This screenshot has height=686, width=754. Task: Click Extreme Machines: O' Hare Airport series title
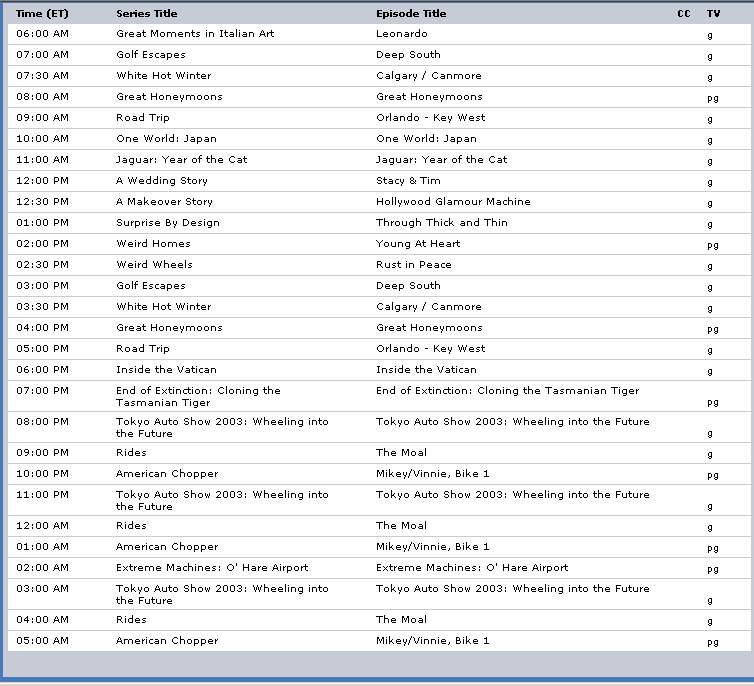[x=212, y=568]
